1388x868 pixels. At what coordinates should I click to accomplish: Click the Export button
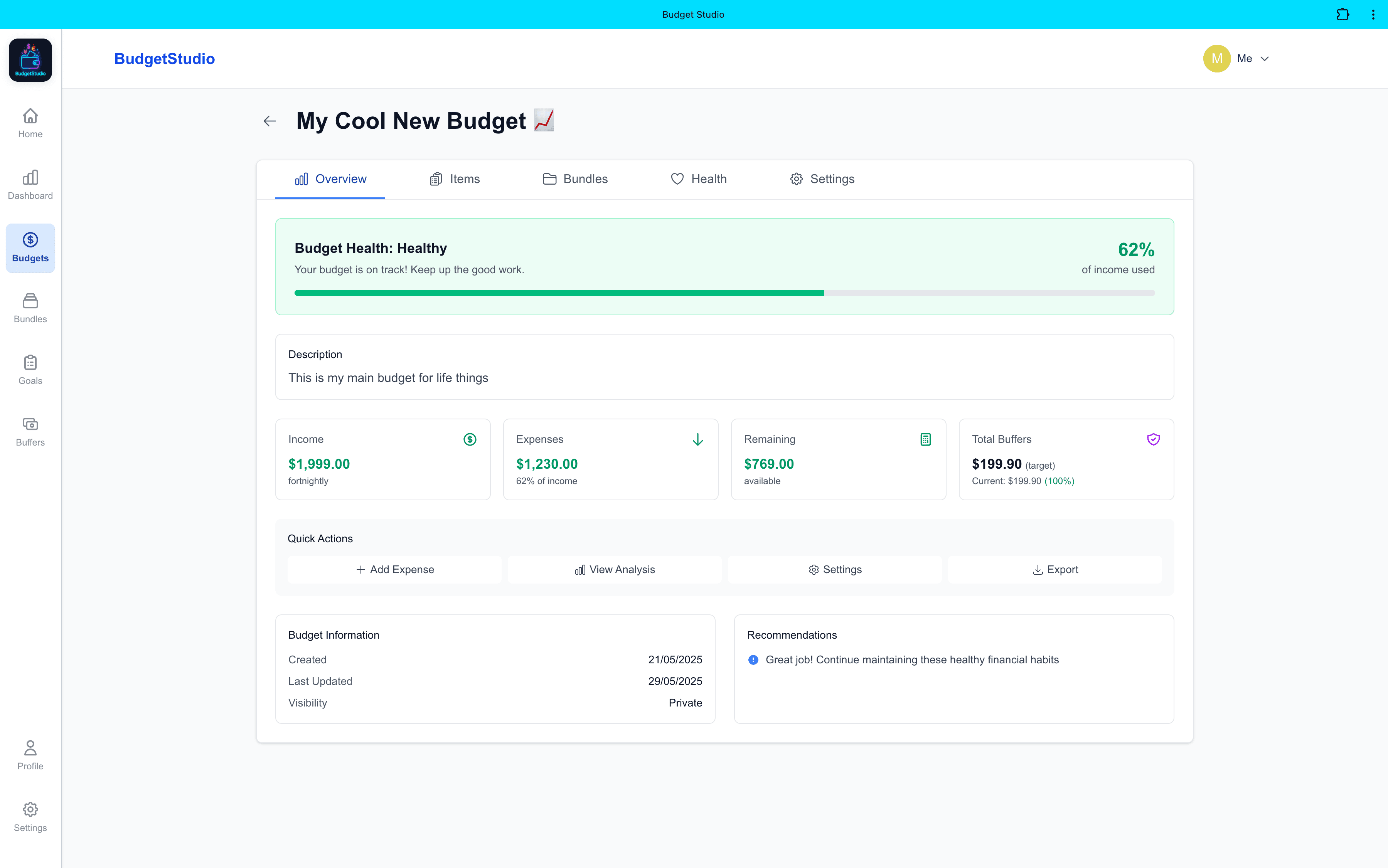1055,570
